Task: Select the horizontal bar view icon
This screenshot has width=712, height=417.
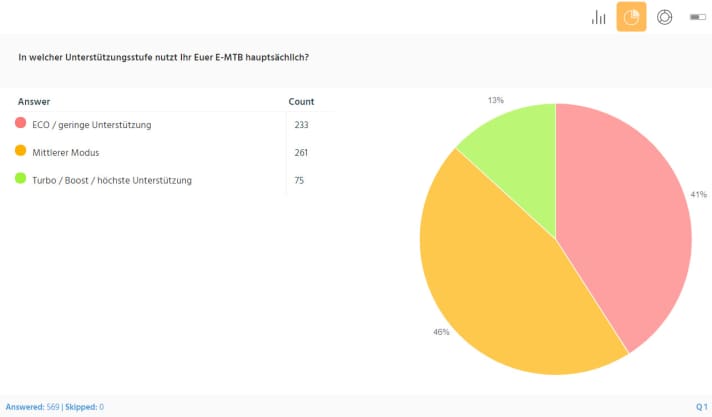Action: tap(697, 17)
